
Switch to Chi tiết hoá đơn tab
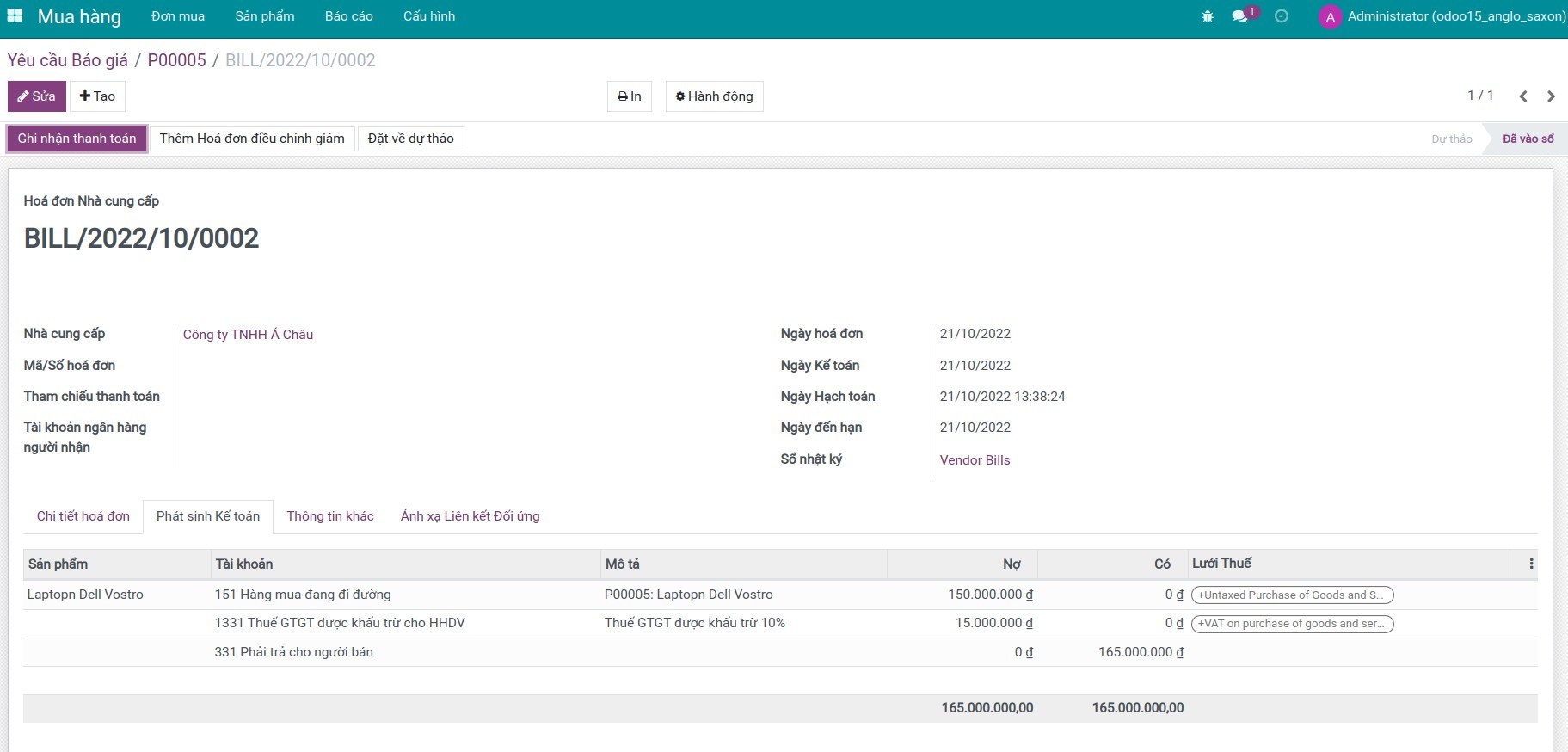coord(83,516)
